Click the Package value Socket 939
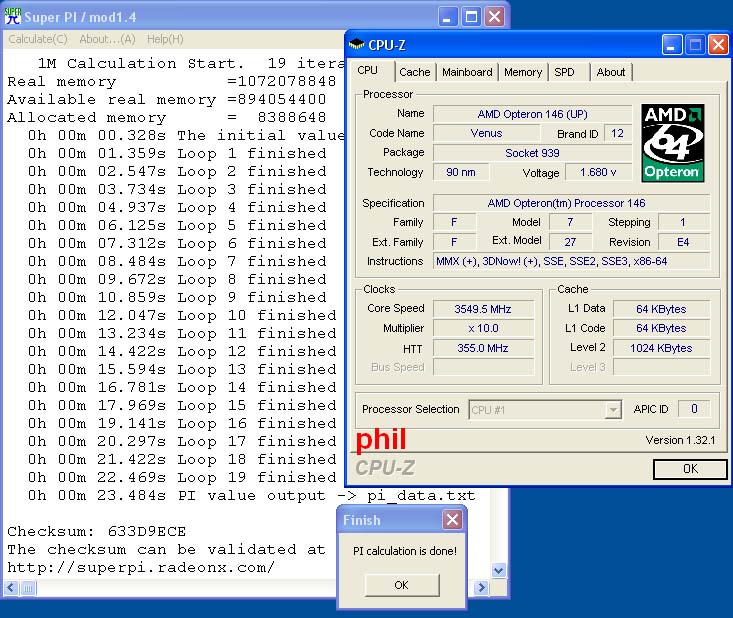Viewport: 733px width, 618px height. pyautogui.click(x=532, y=153)
